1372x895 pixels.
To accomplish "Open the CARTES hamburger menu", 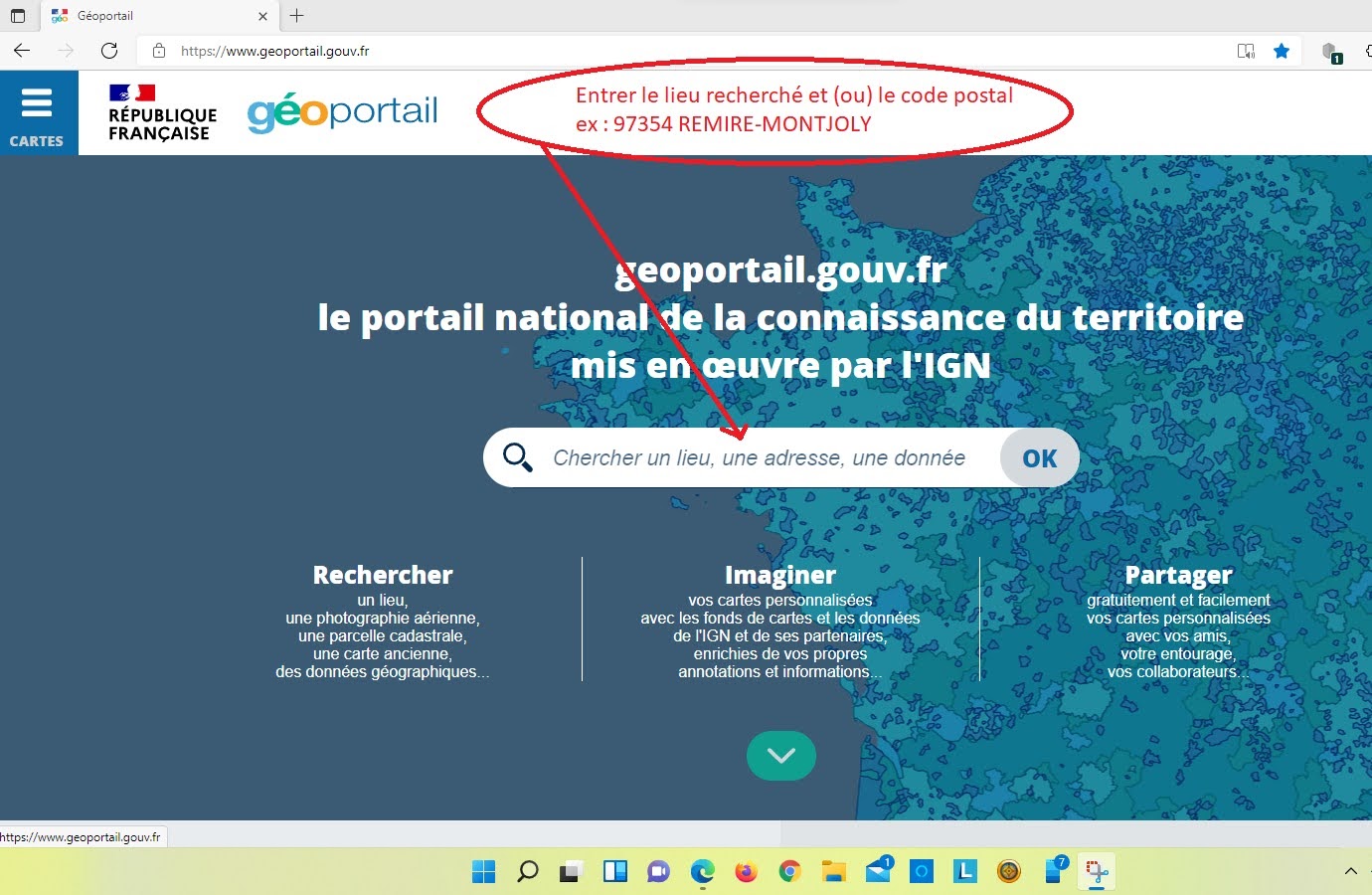I will click(37, 113).
